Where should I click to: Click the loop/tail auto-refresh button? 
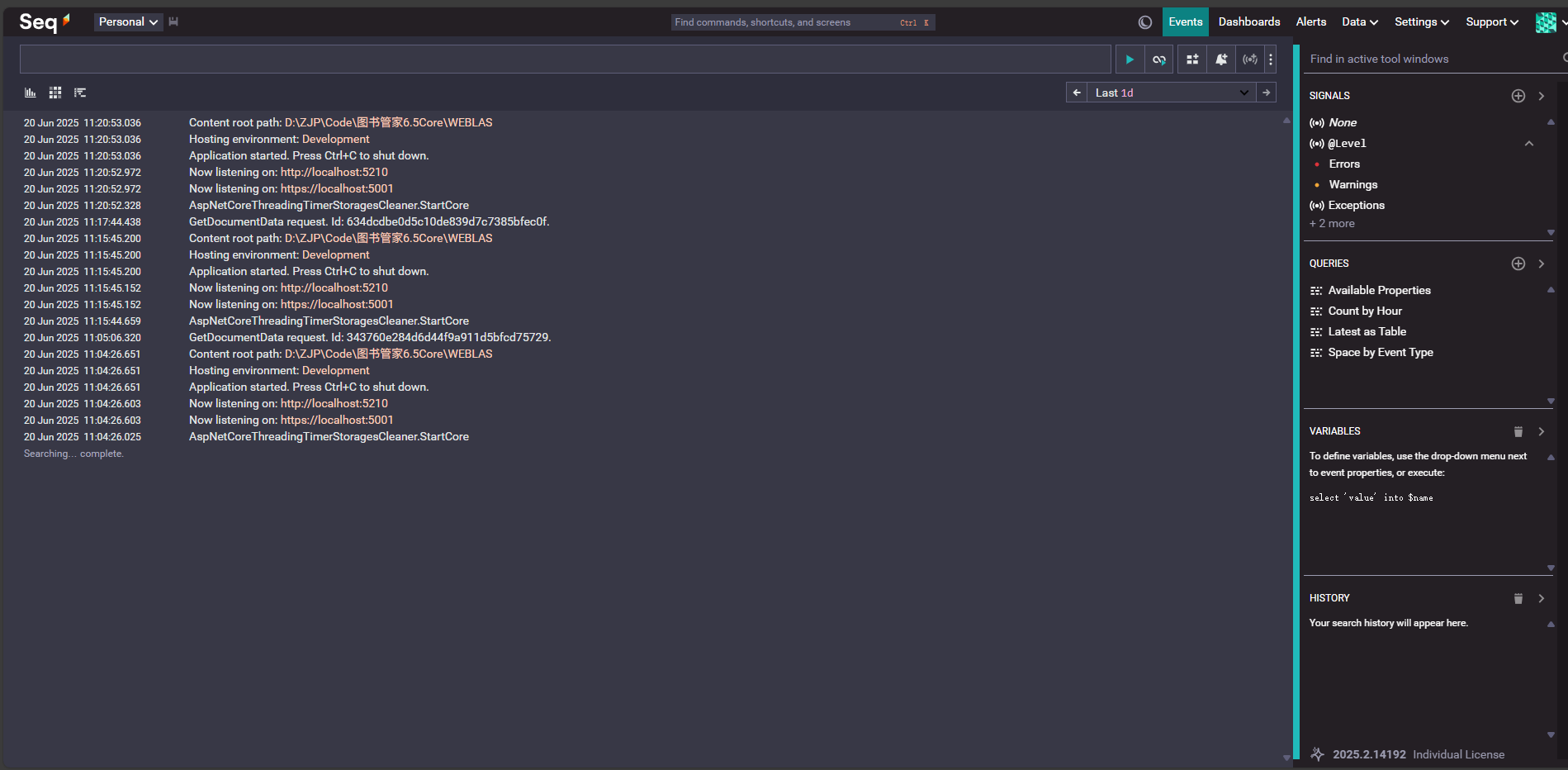[x=1159, y=59]
